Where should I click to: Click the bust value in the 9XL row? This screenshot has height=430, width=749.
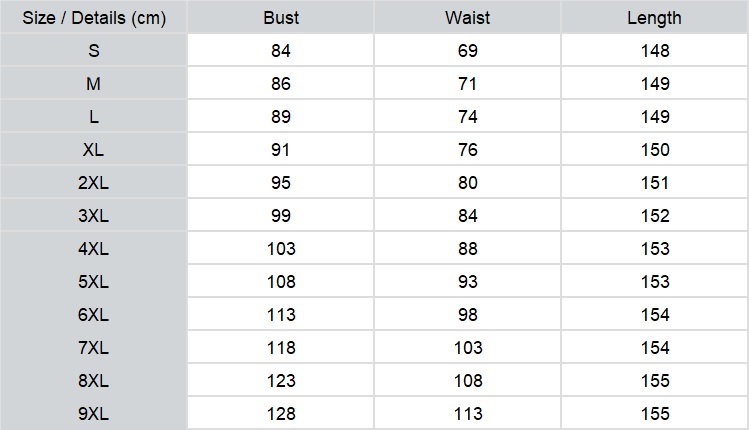pyautogui.click(x=281, y=413)
